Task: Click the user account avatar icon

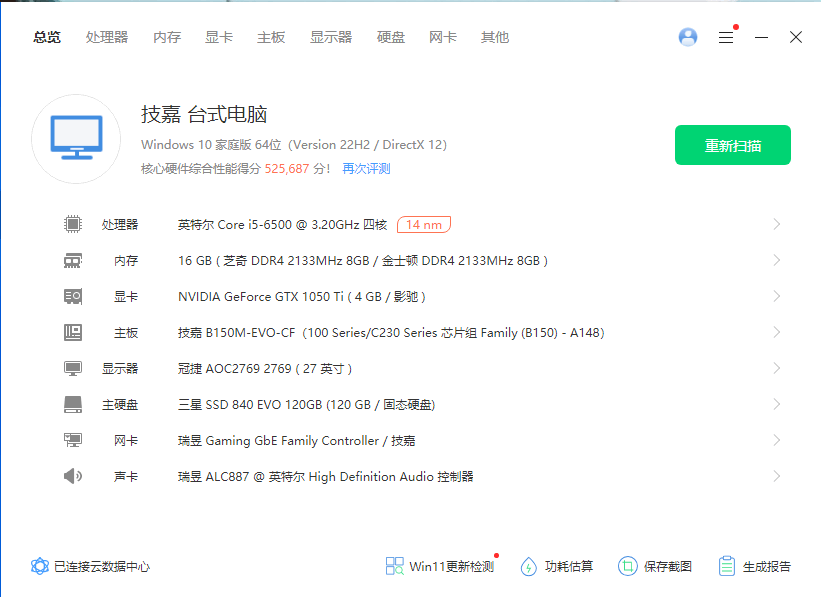Action: [x=688, y=37]
